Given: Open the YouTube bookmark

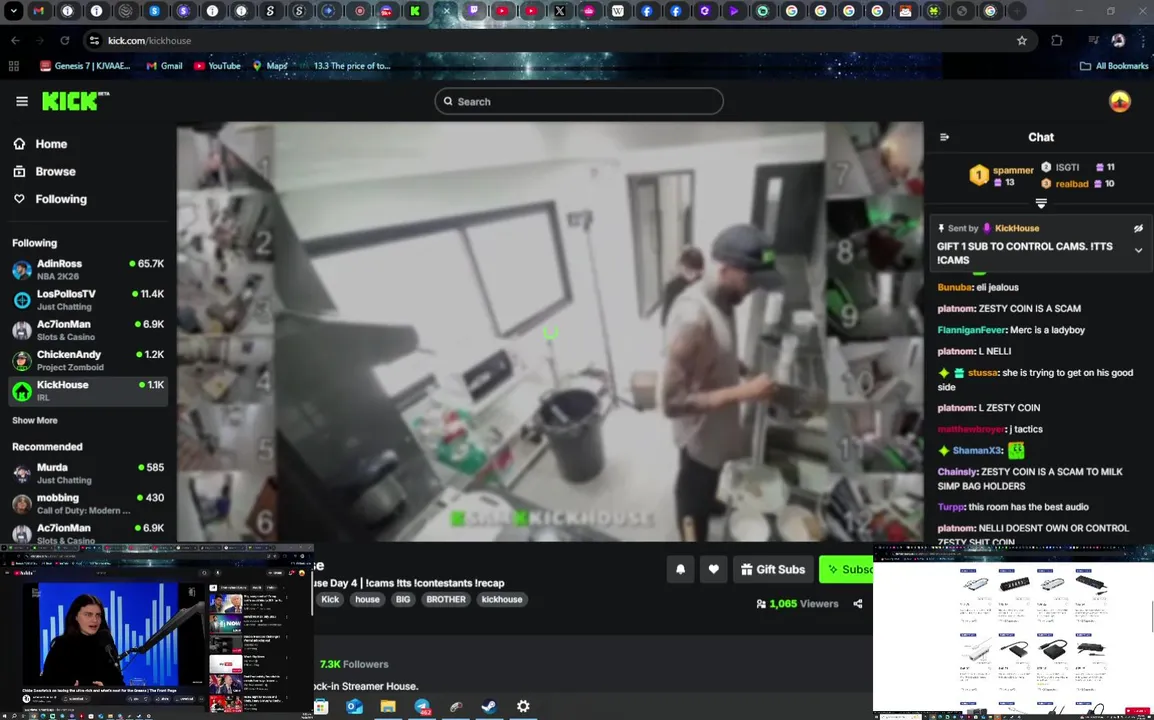Looking at the screenshot, I should pyautogui.click(x=217, y=66).
